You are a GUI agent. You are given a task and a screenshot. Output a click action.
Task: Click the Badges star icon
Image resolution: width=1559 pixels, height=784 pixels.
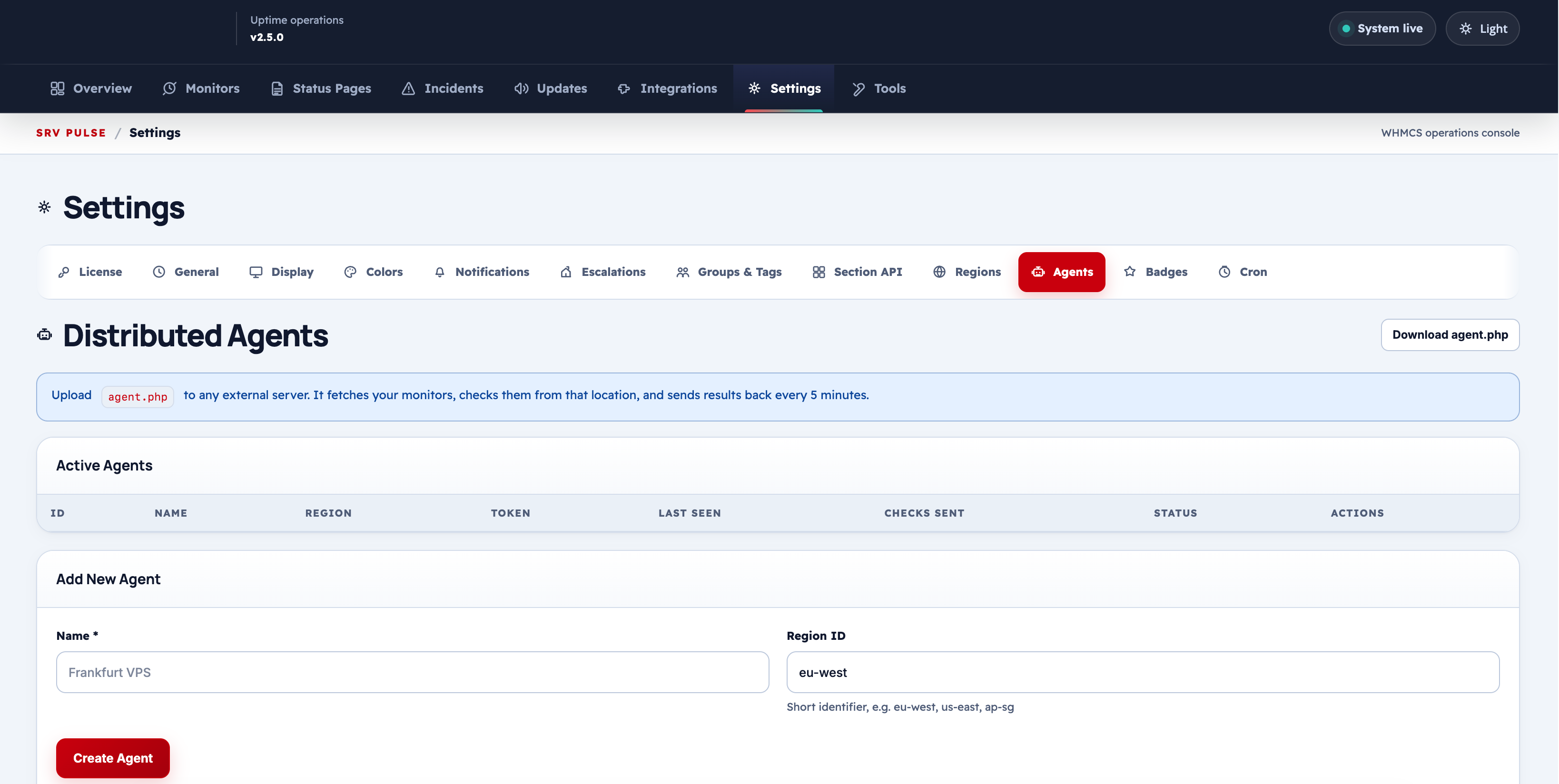pyautogui.click(x=1130, y=272)
